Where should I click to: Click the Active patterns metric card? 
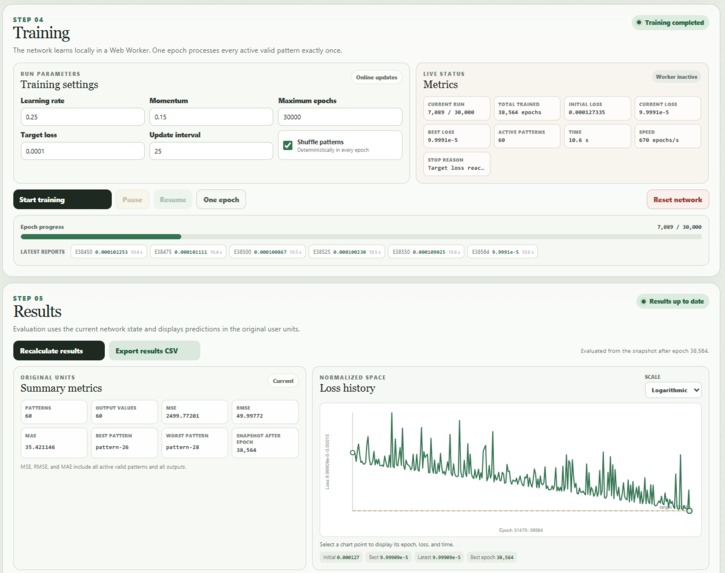[527, 136]
